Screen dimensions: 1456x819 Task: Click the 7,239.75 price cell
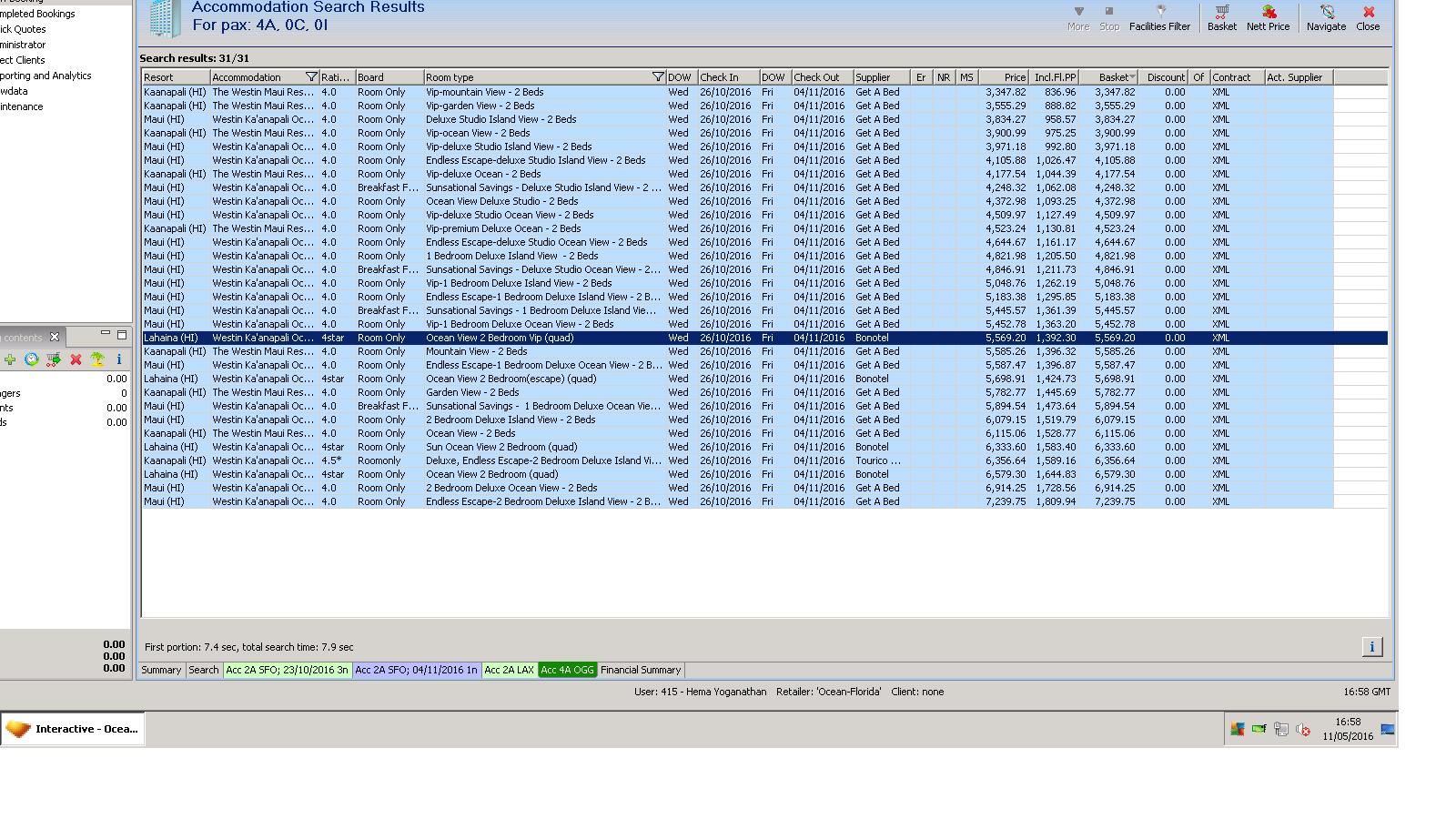(x=1006, y=501)
